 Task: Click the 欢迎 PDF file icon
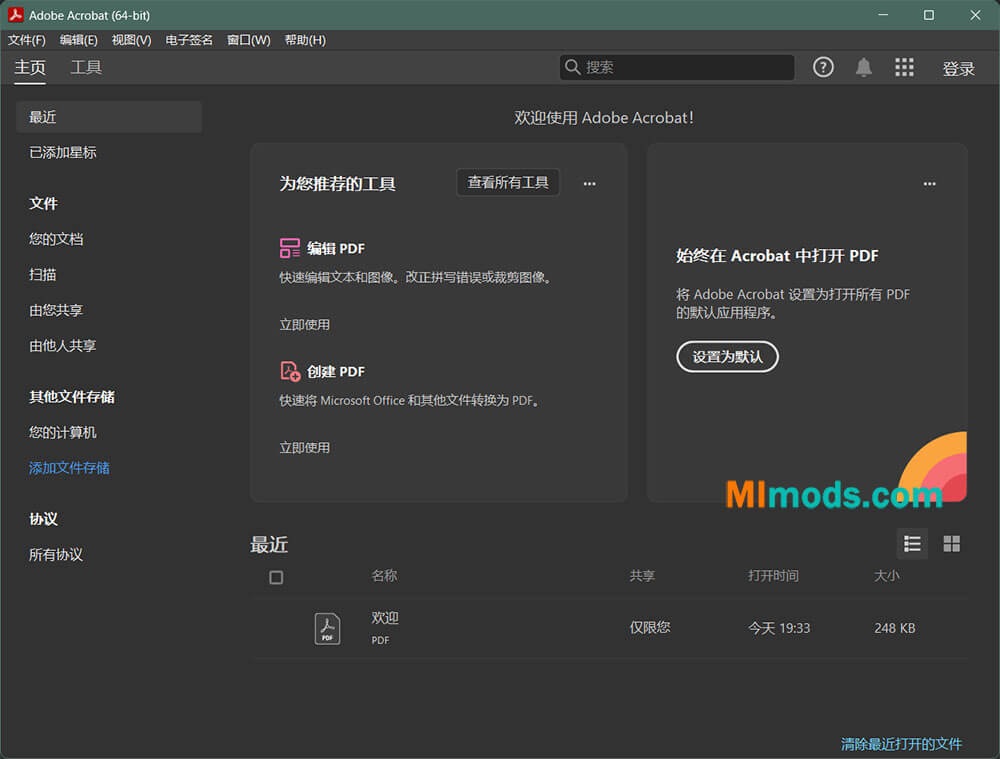pos(327,629)
